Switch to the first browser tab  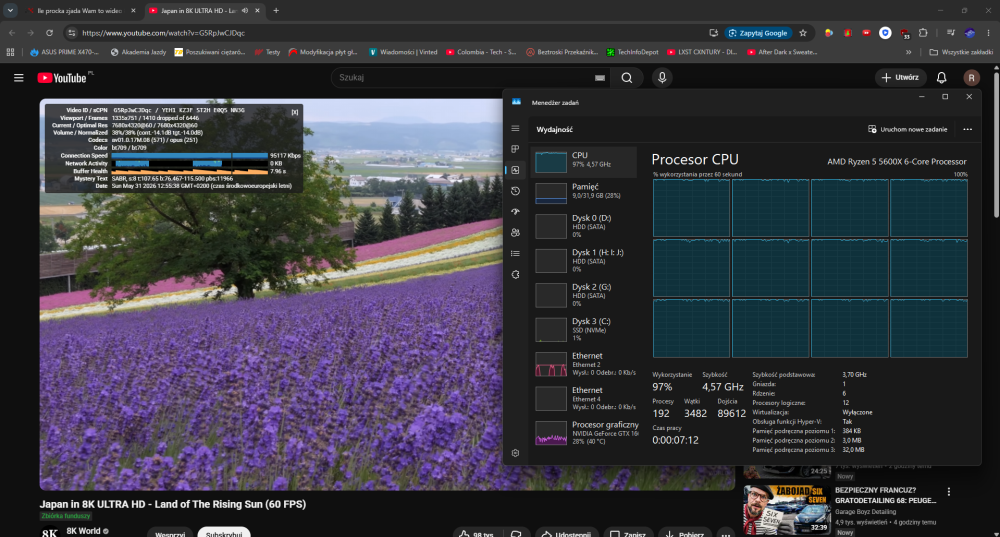click(79, 11)
